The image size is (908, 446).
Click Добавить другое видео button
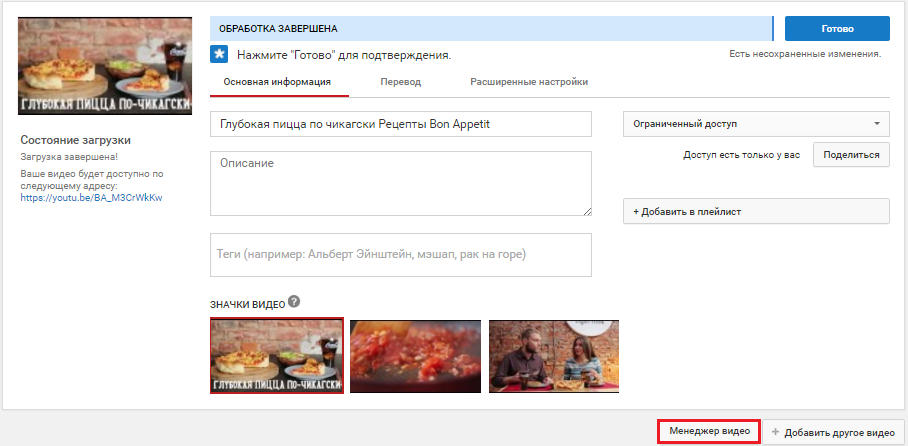[832, 432]
